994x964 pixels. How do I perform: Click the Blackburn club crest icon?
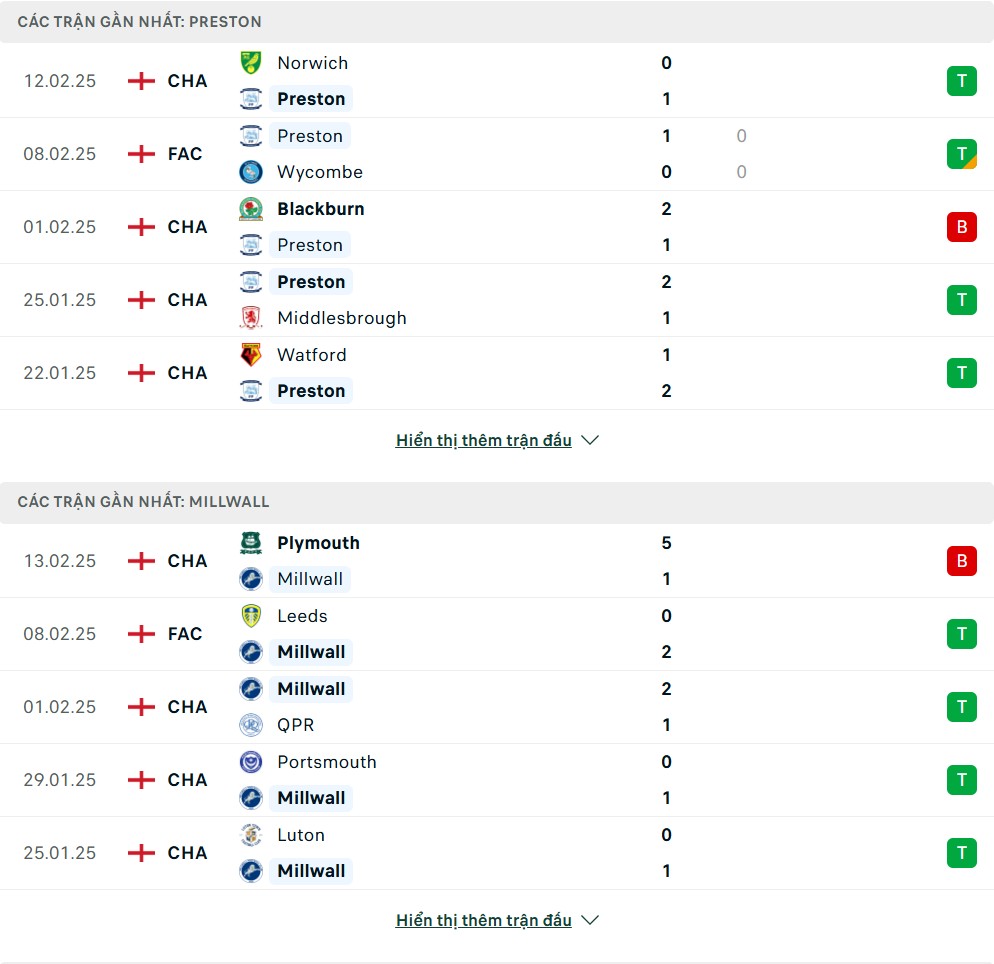pos(251,209)
